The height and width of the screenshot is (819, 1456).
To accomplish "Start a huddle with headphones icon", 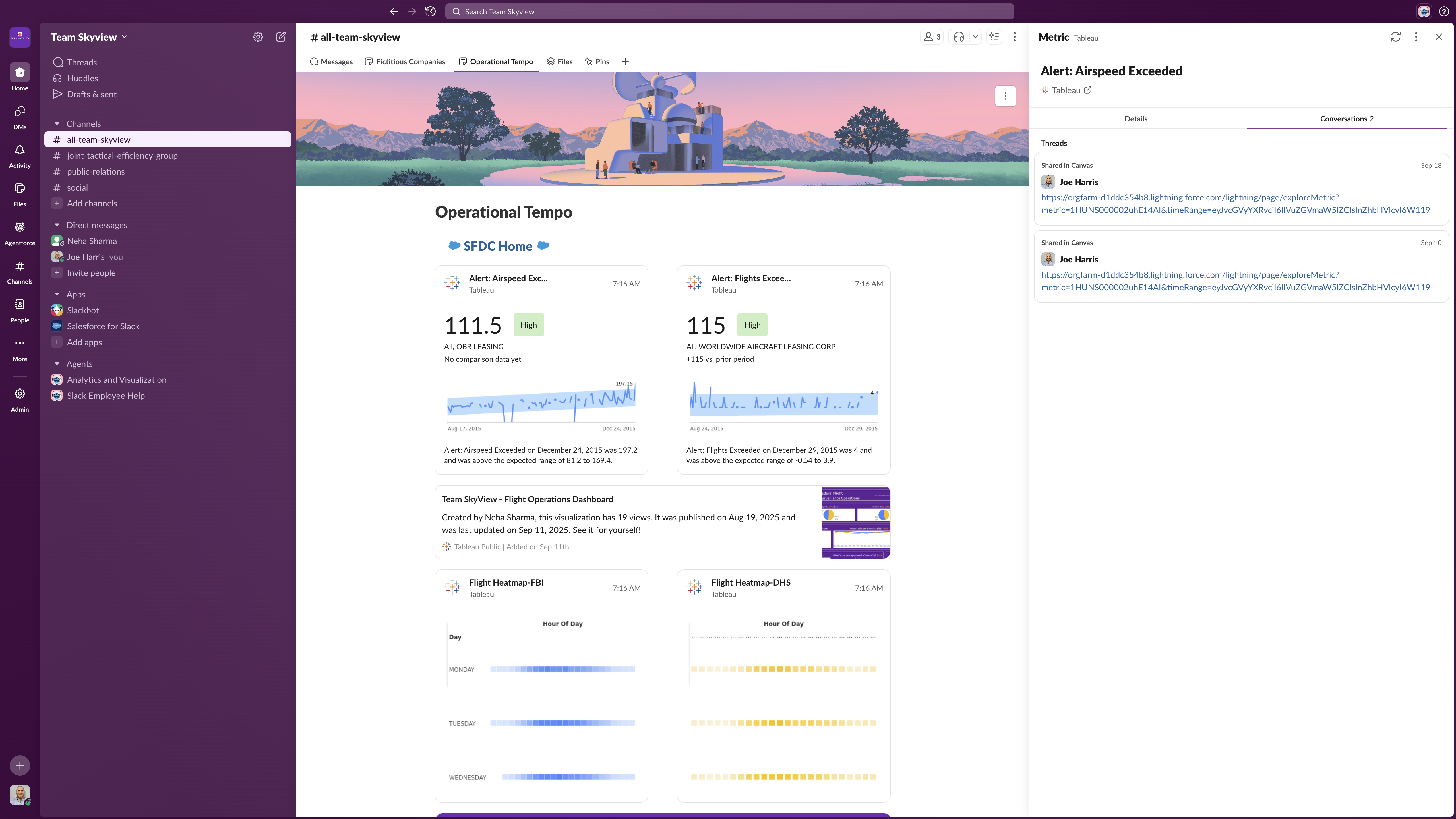I will tap(959, 37).
